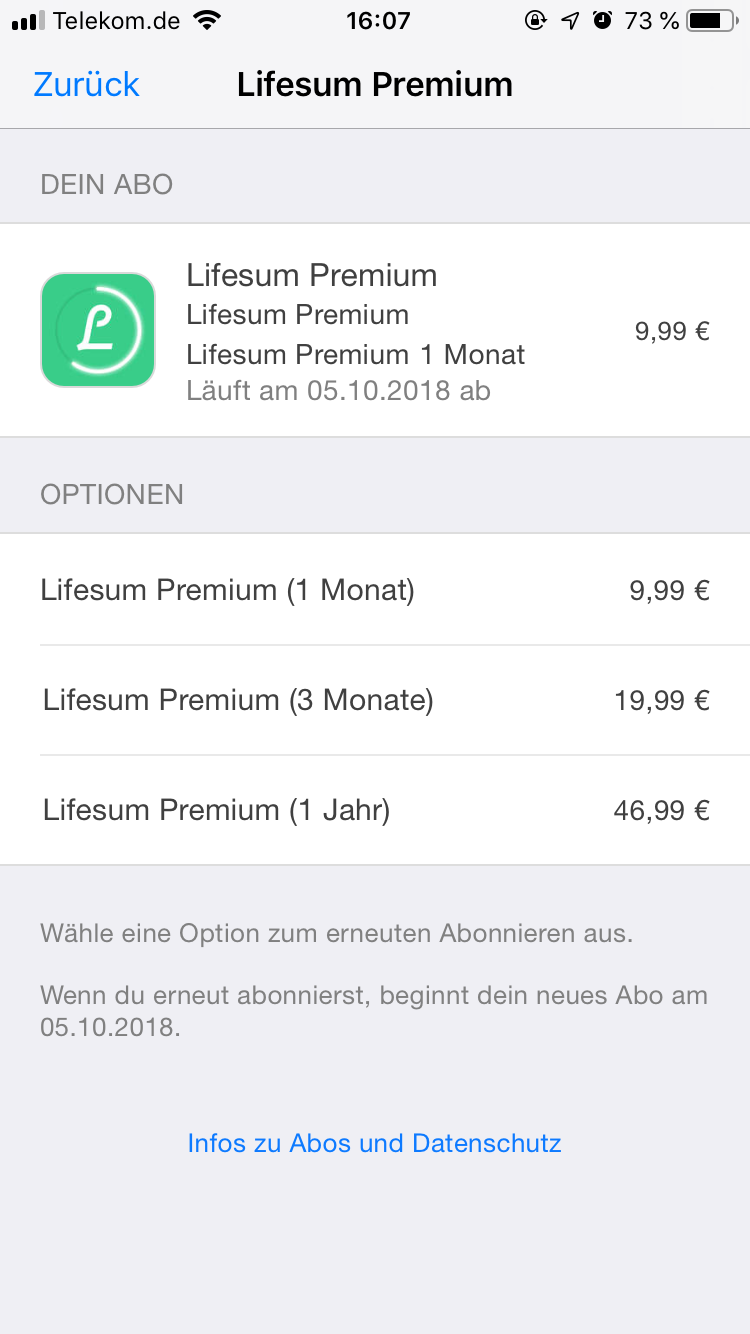
Task: Tap the clock showing 16:07
Action: click(378, 20)
